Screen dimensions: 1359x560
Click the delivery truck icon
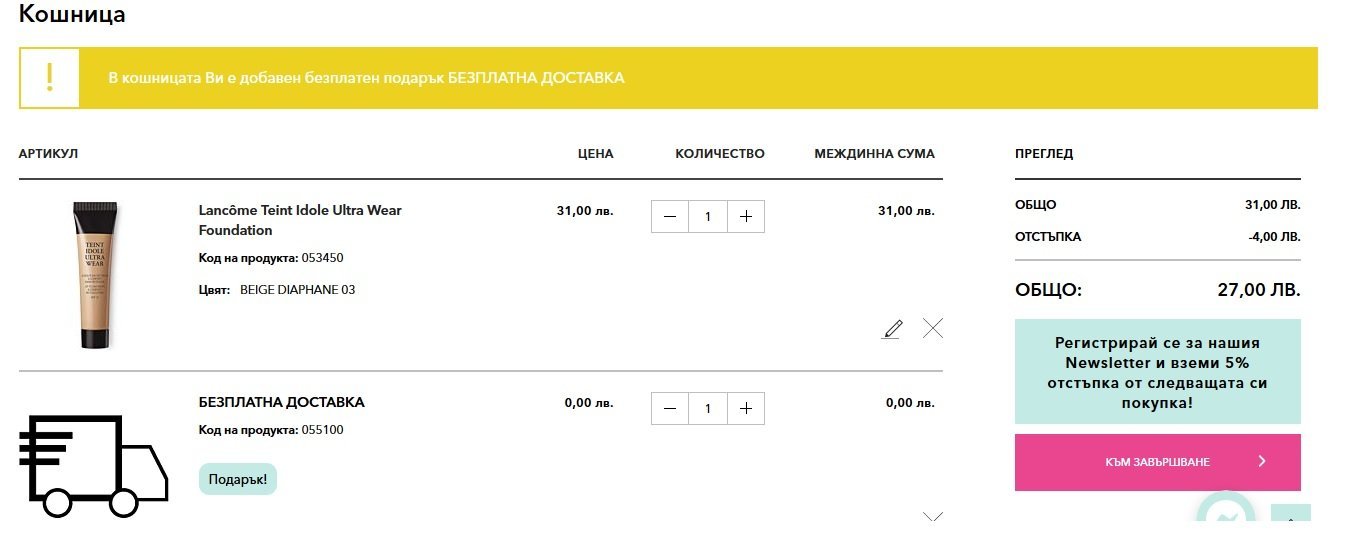[x=93, y=466]
